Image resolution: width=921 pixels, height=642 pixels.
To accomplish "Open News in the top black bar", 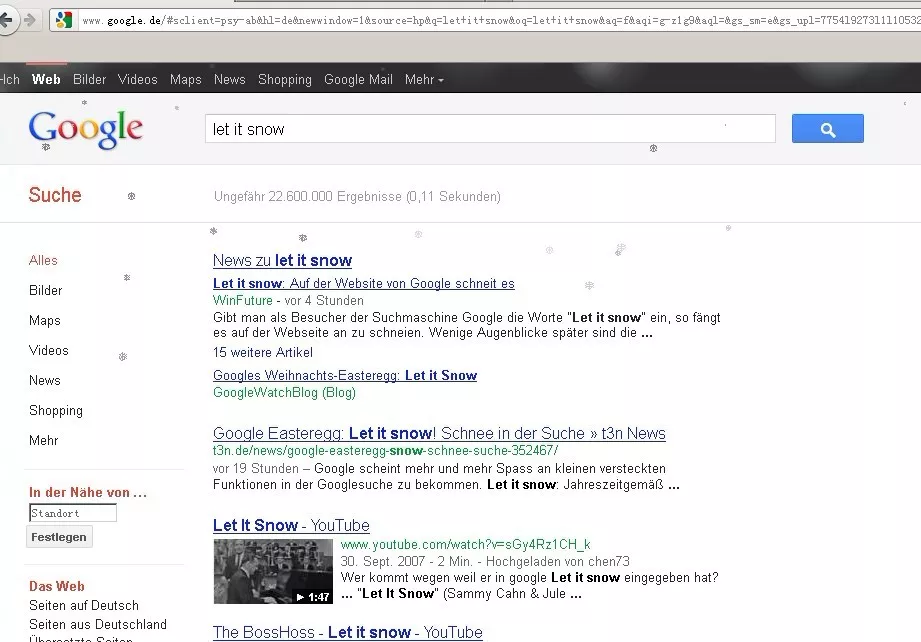I will [230, 79].
